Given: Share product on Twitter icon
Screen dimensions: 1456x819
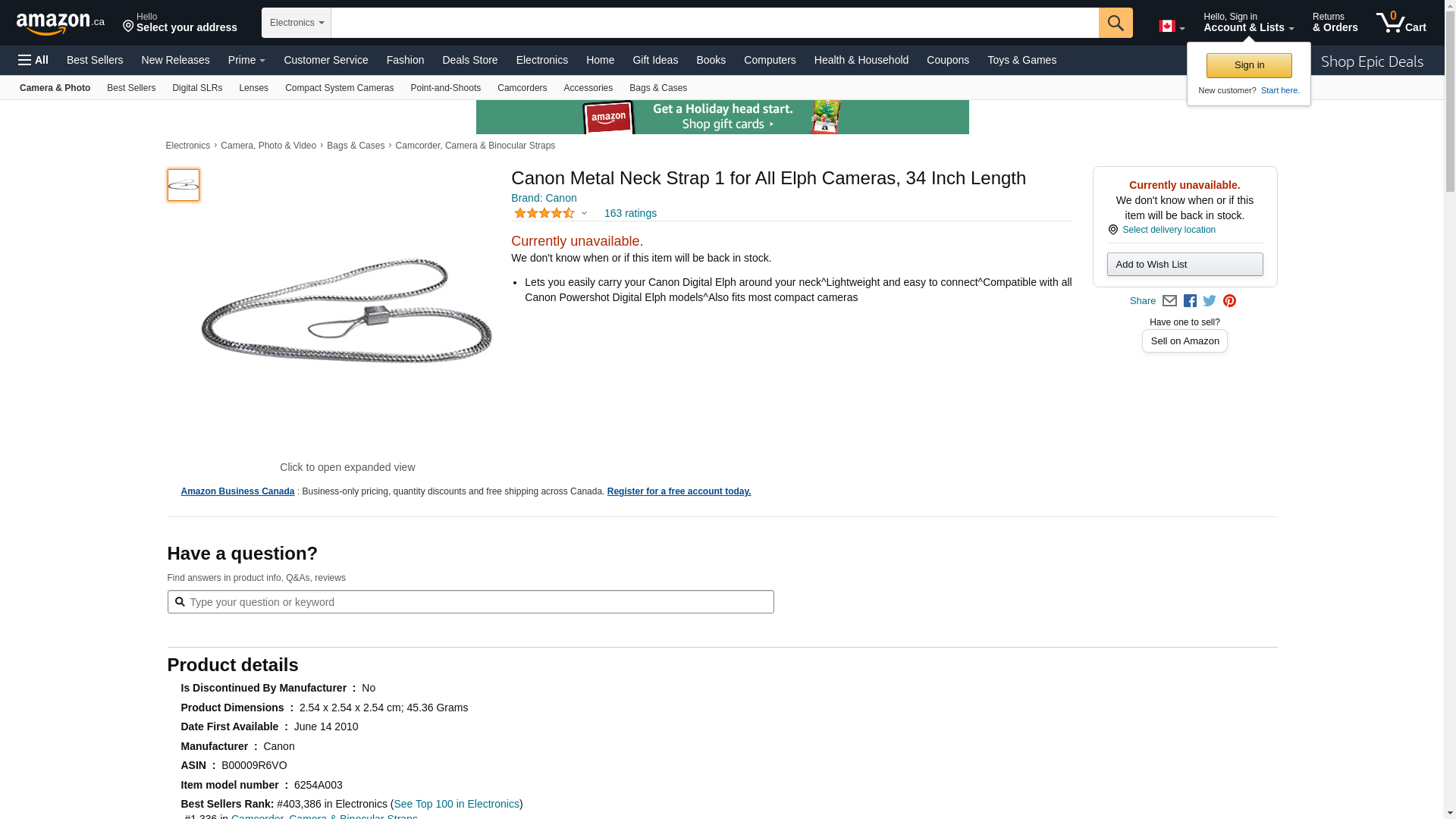Looking at the screenshot, I should click(x=1210, y=301).
